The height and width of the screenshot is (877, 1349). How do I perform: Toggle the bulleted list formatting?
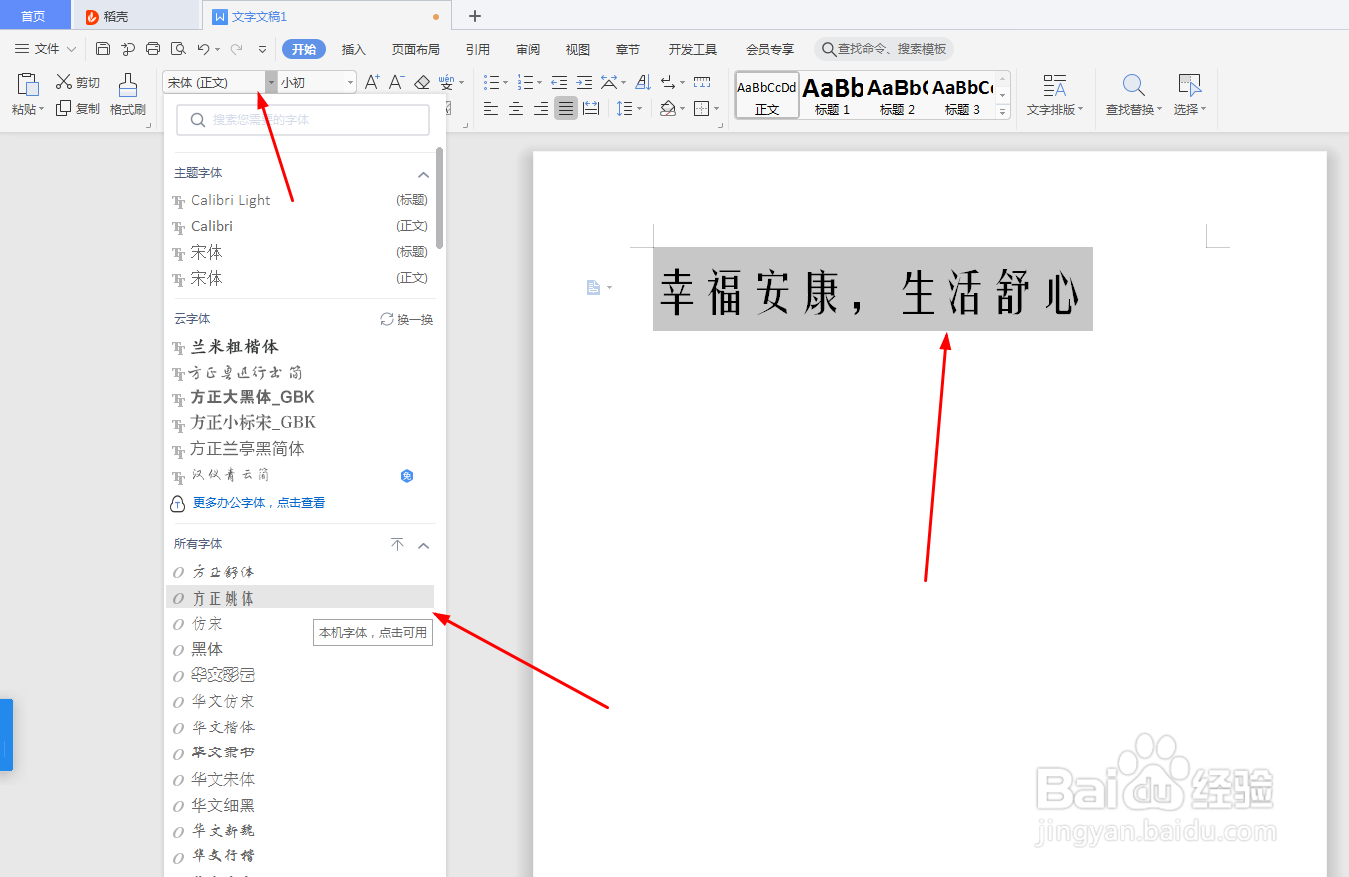coord(491,82)
